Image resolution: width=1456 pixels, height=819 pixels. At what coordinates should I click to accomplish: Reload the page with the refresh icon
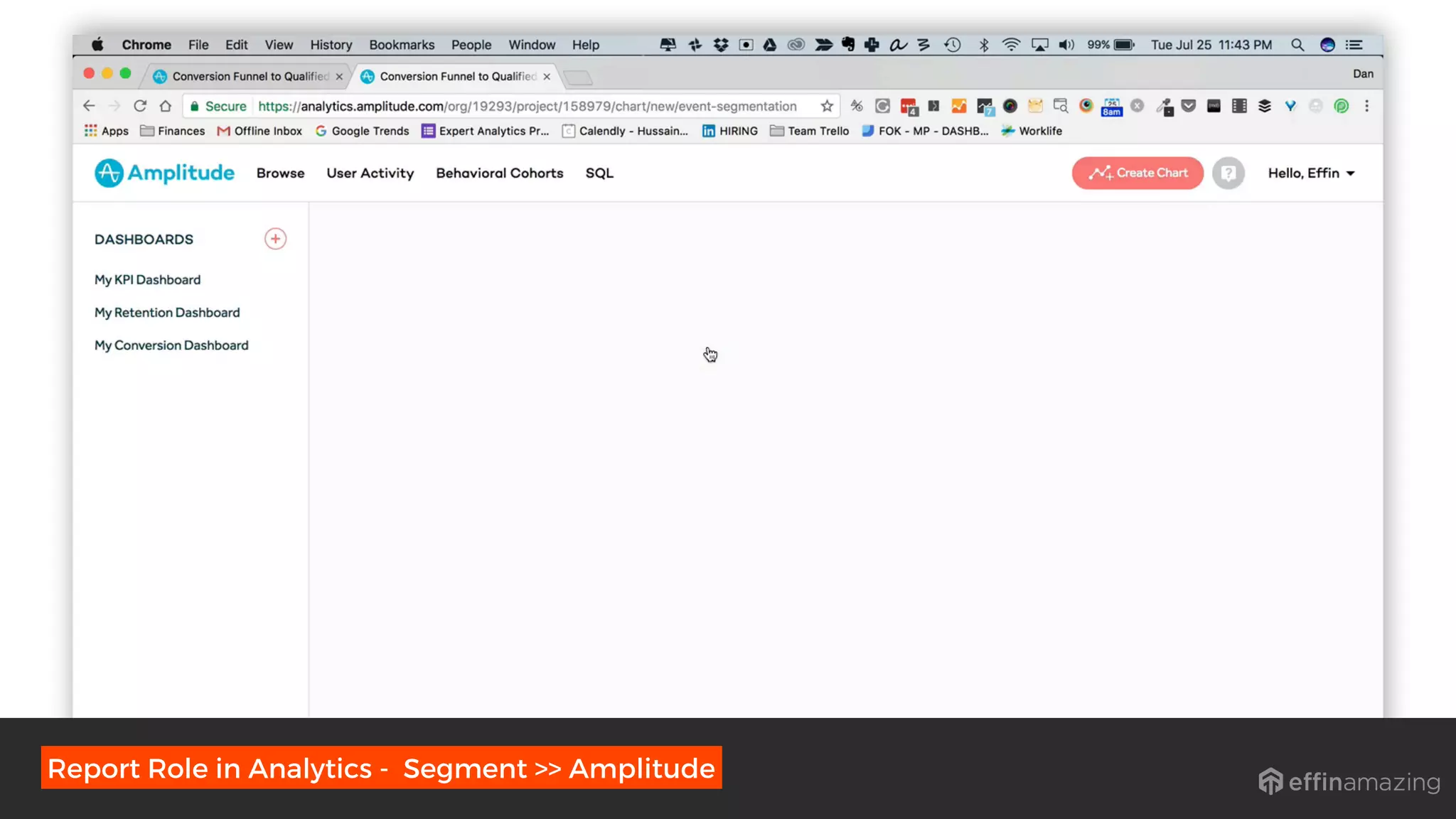pyautogui.click(x=140, y=106)
